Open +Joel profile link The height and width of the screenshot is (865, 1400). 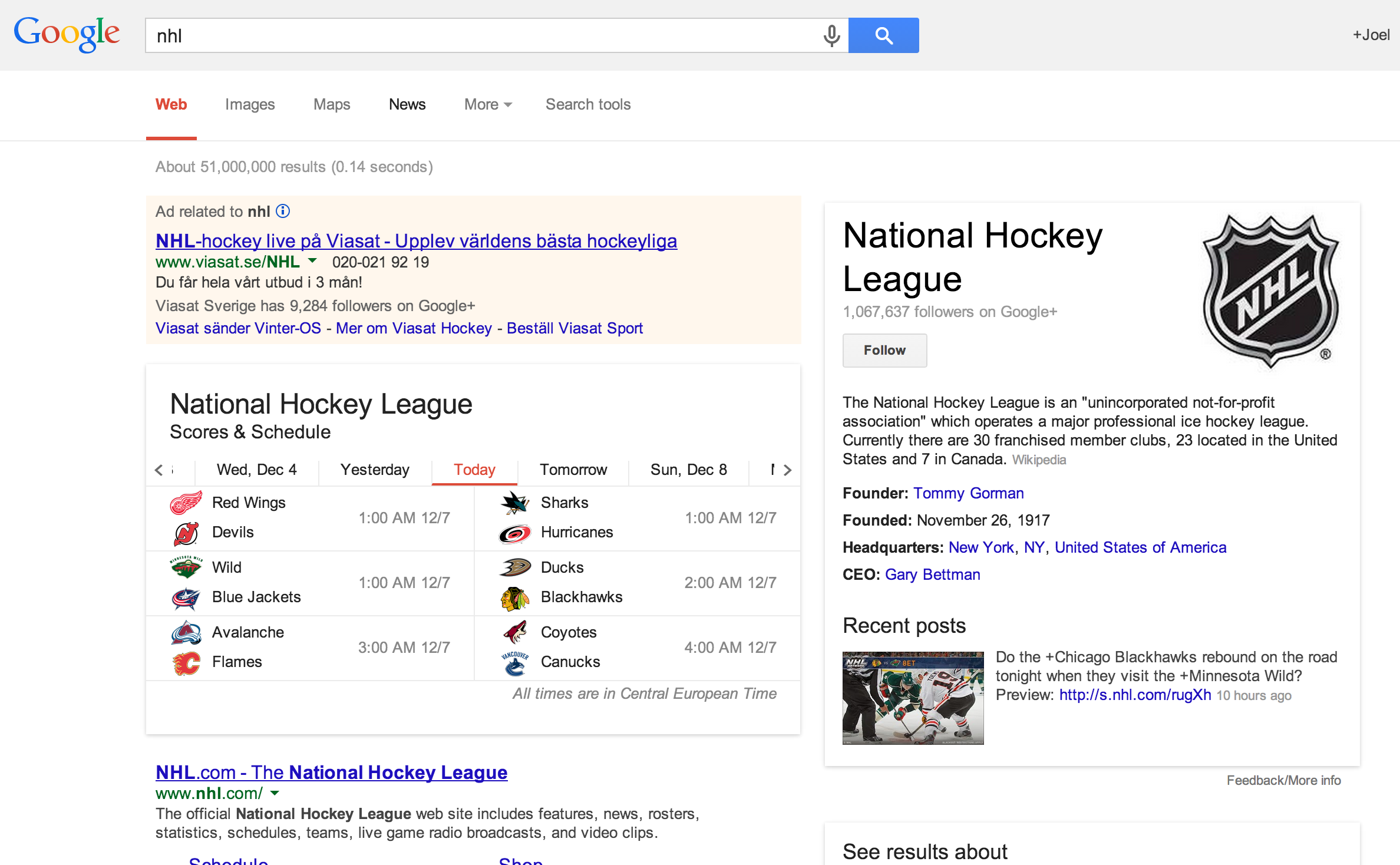point(1371,35)
